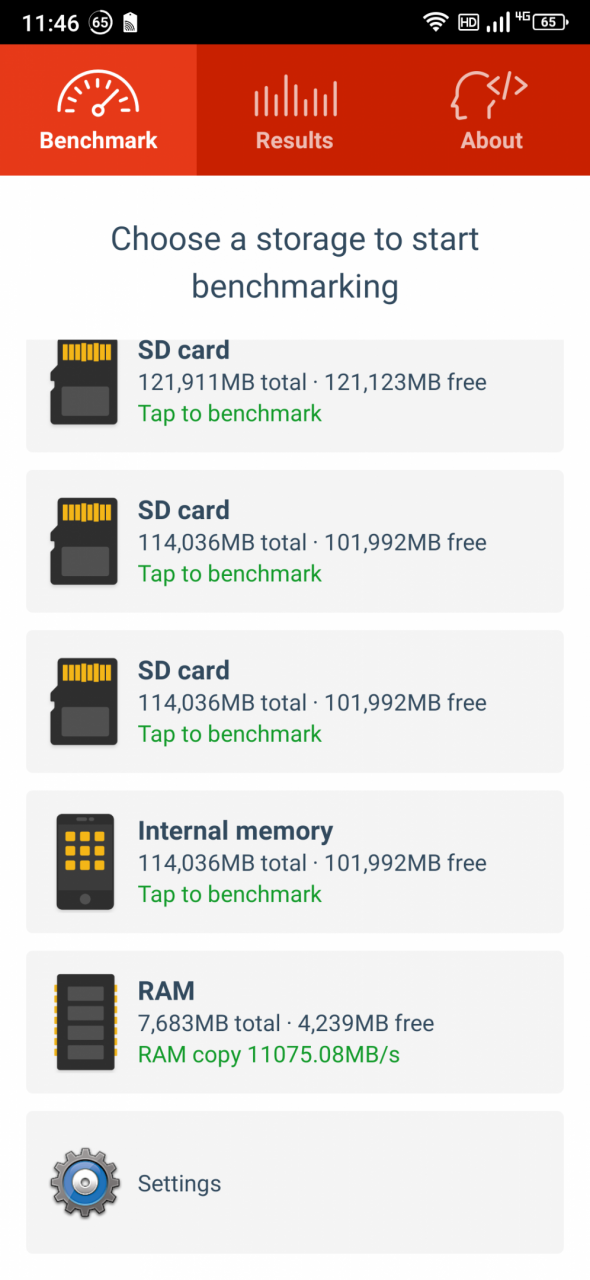
Task: Select the Internal memory title
Action: tap(235, 831)
